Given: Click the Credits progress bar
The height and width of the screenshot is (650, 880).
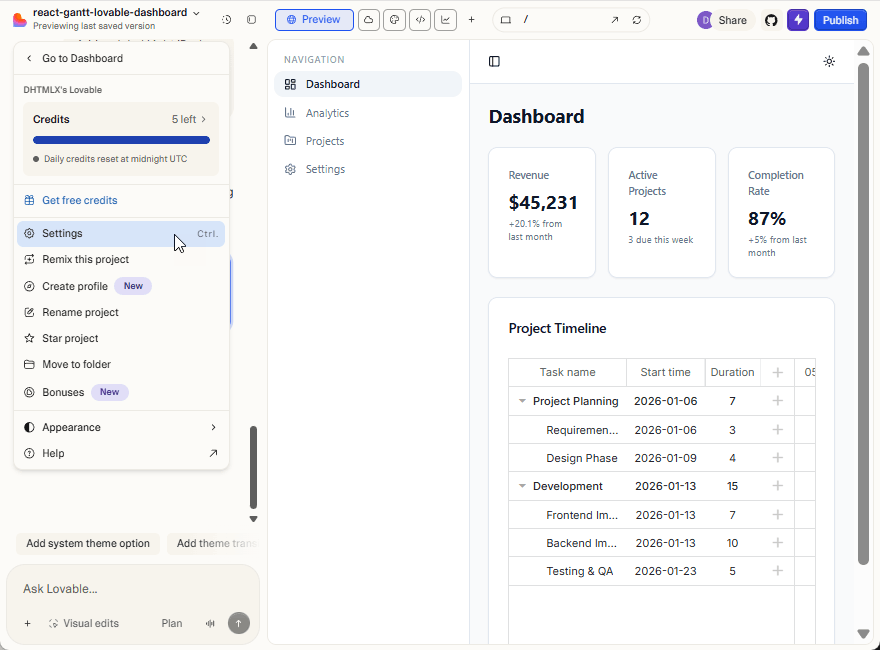Looking at the screenshot, I should pyautogui.click(x=121, y=140).
